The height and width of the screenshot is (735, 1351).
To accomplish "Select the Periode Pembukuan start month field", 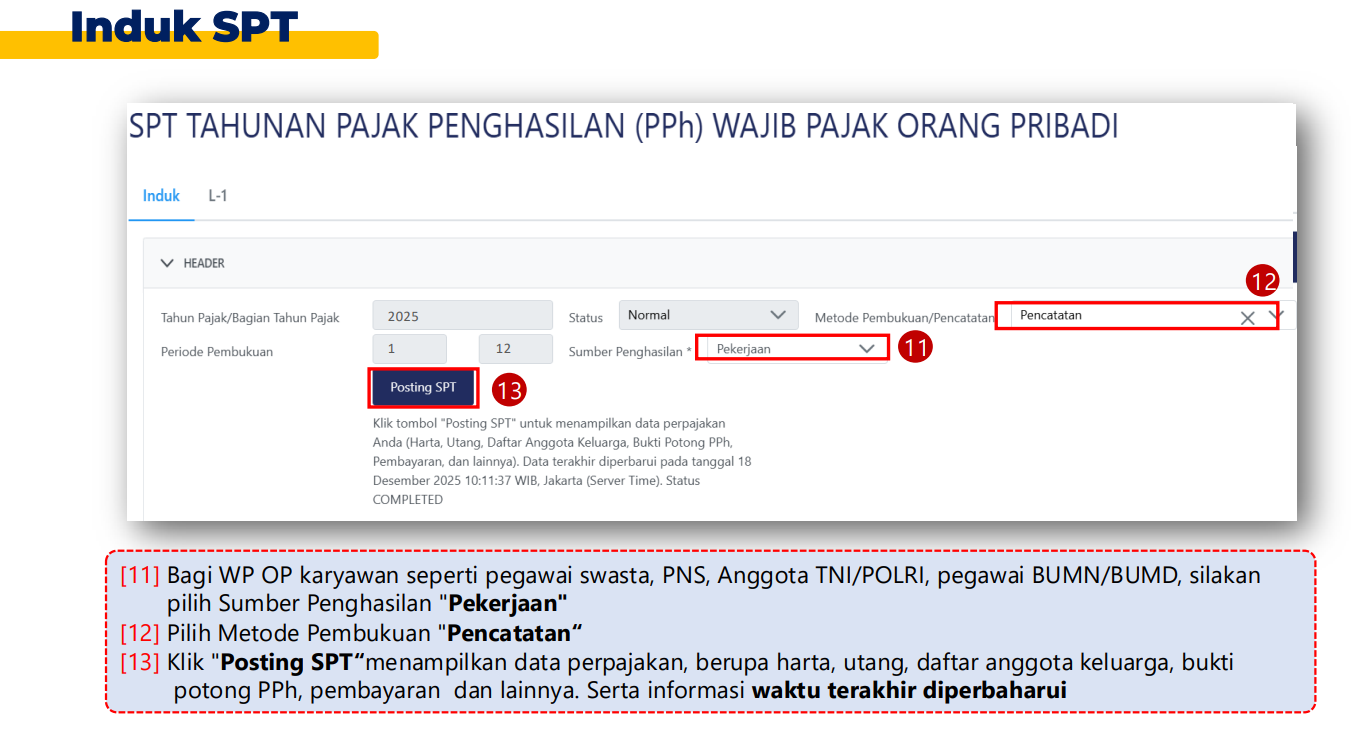I will point(409,349).
